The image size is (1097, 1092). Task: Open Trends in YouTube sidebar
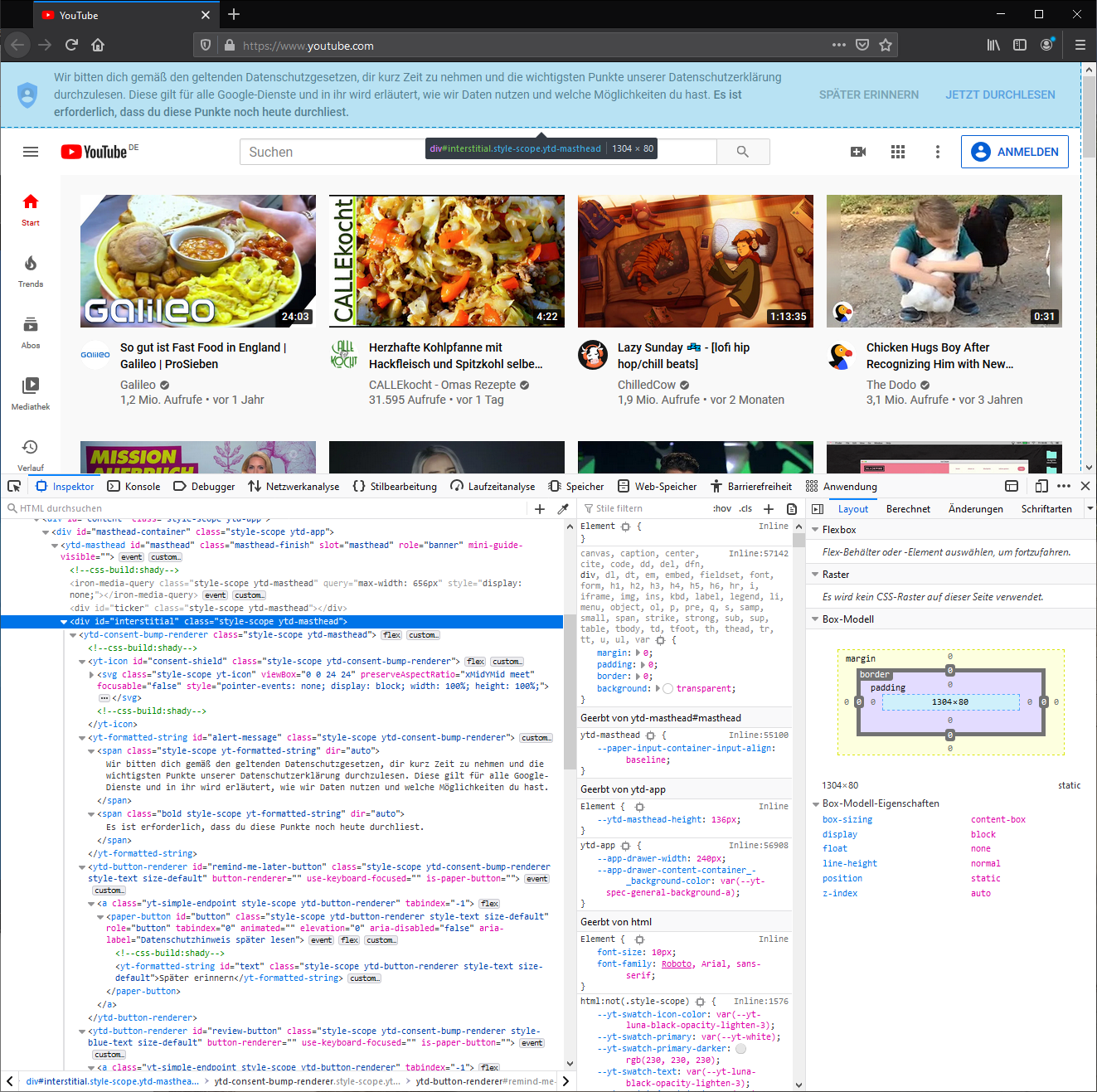pyautogui.click(x=31, y=271)
